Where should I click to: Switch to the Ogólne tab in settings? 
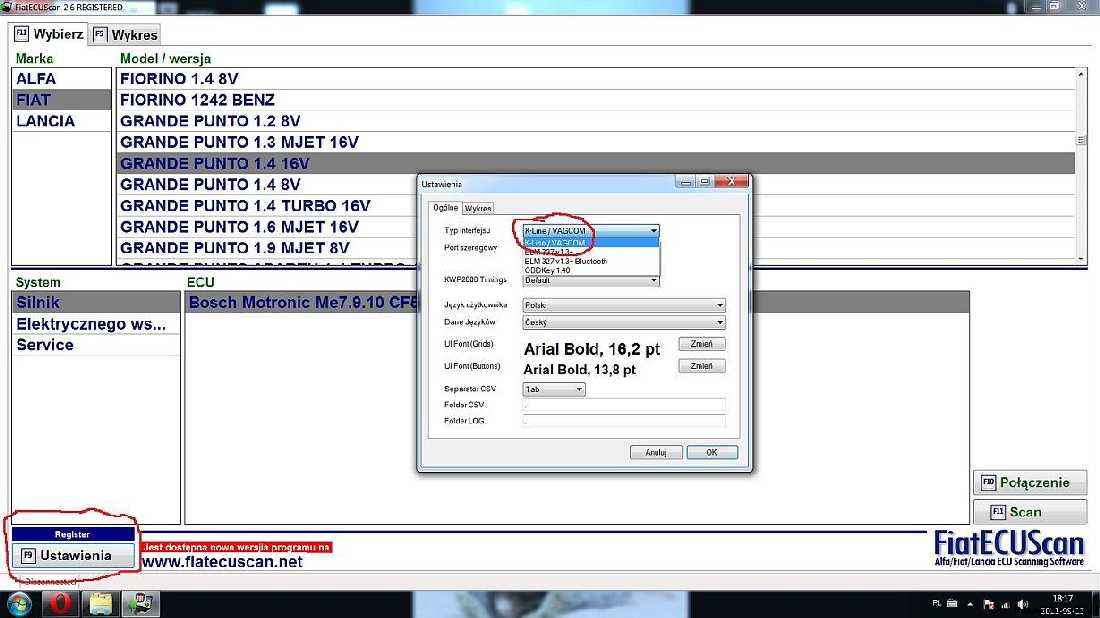coord(445,208)
